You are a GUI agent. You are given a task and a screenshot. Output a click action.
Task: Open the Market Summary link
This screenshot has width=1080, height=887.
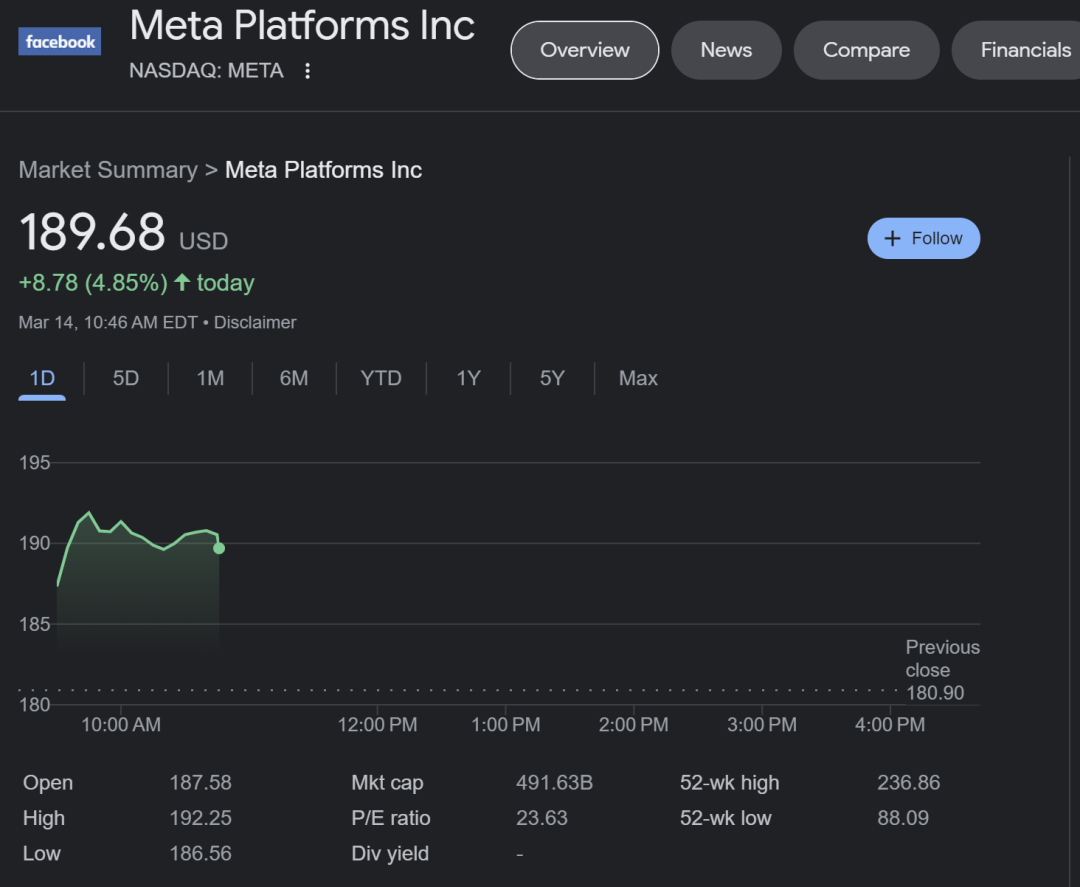(x=108, y=169)
